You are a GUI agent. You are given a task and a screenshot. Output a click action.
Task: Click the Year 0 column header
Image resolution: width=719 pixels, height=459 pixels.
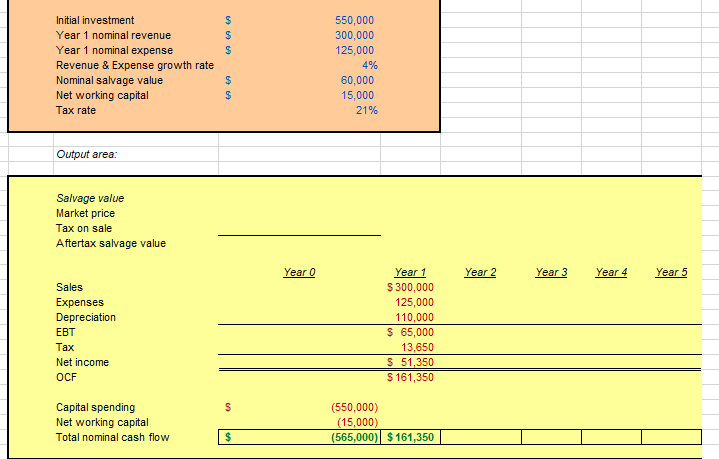(299, 272)
